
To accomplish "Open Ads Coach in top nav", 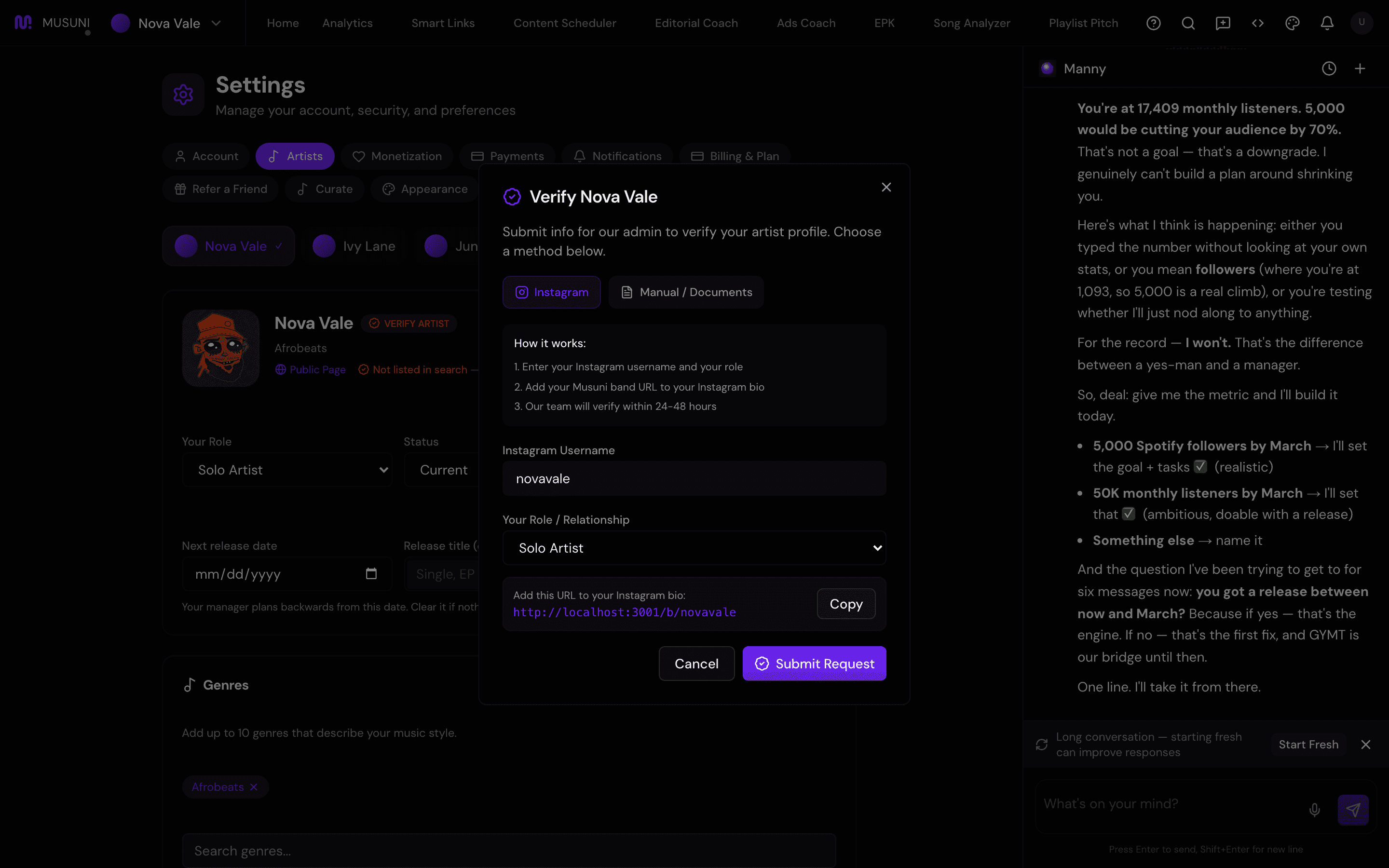I will pyautogui.click(x=806, y=23).
